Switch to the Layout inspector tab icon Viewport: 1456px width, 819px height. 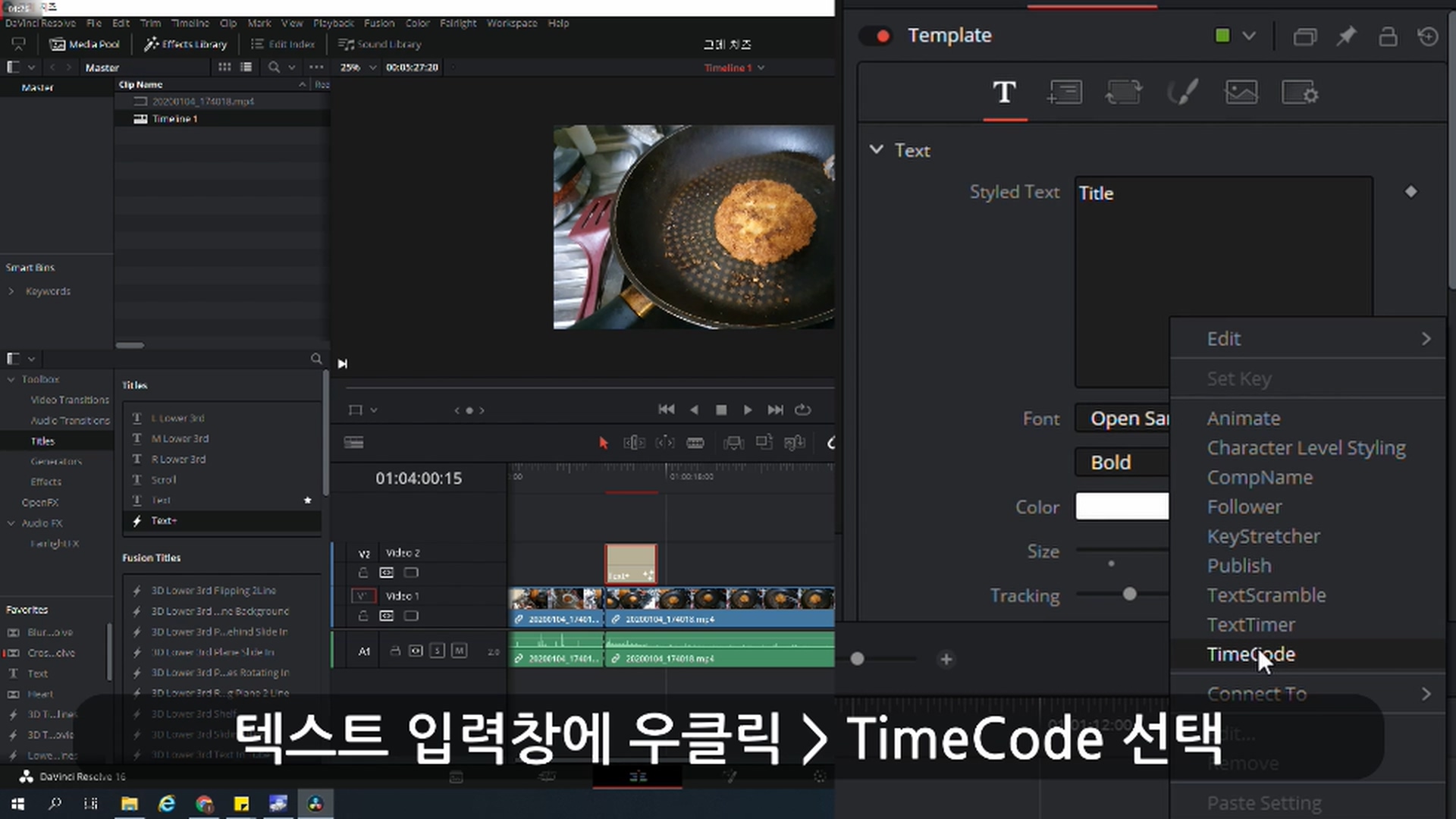pos(1065,93)
